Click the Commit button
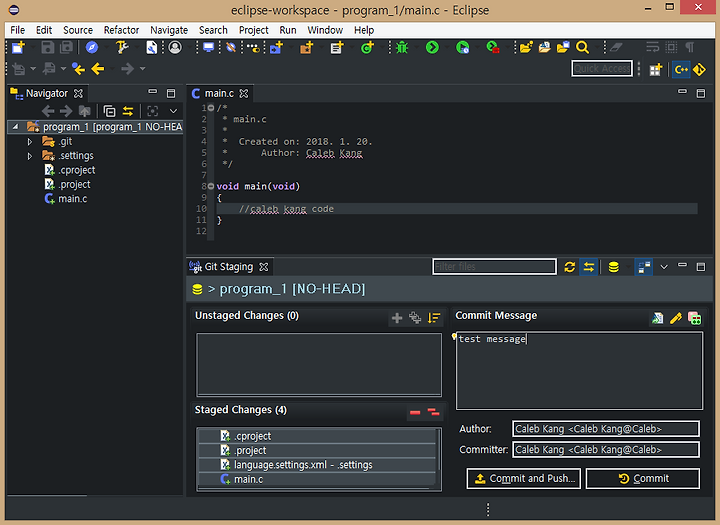This screenshot has height=525, width=720. (643, 479)
